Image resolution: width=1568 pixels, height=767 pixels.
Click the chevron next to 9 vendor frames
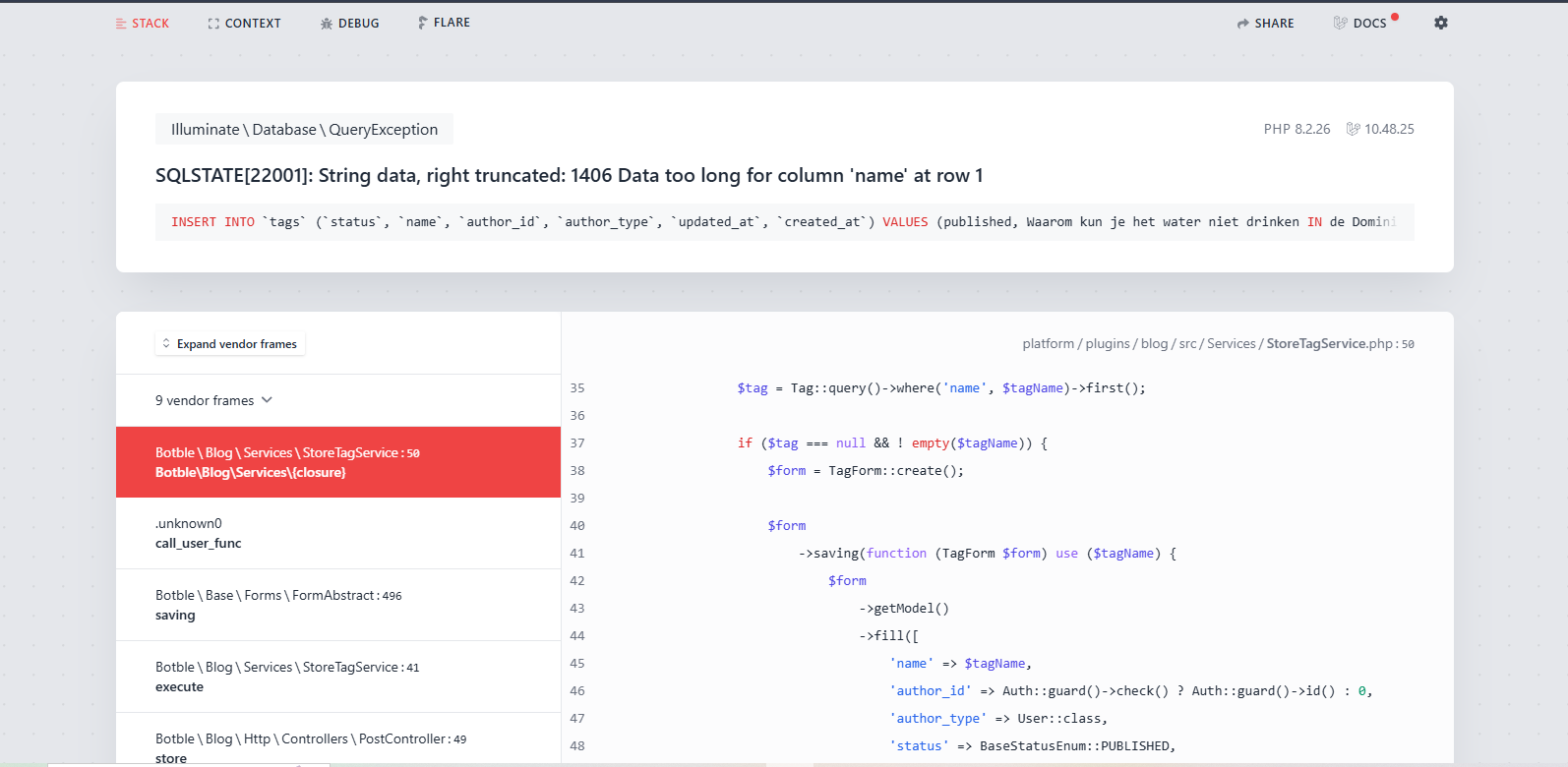click(268, 400)
